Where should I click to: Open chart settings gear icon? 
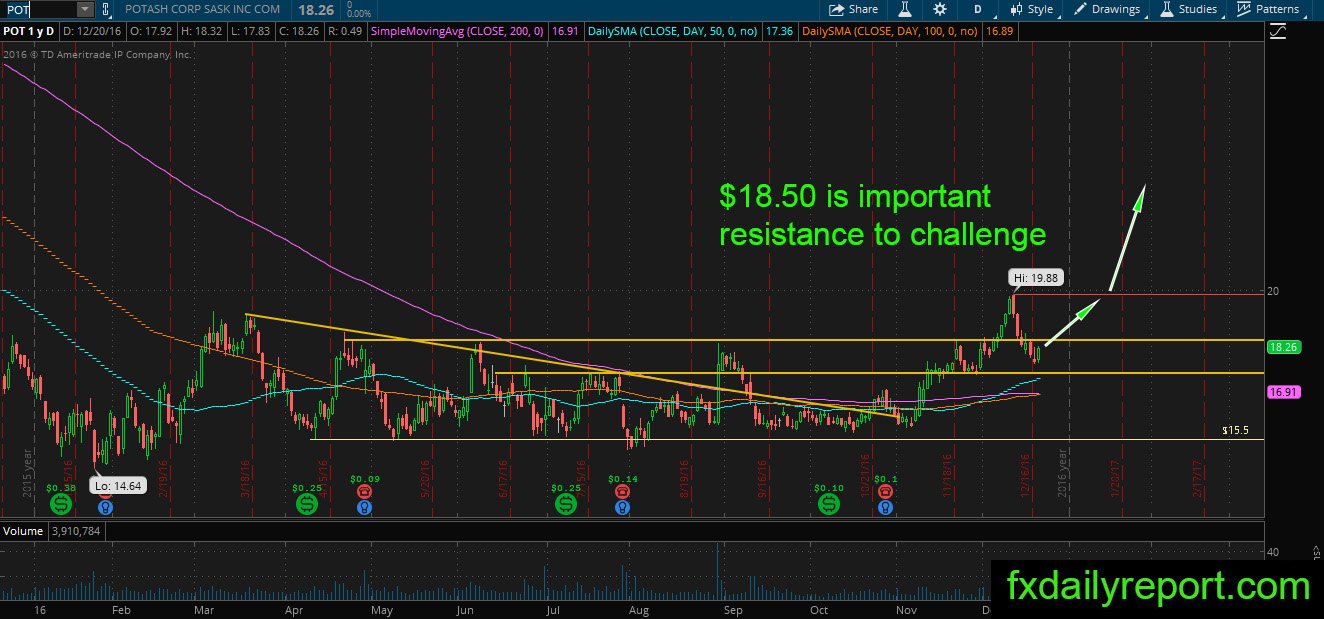(940, 9)
